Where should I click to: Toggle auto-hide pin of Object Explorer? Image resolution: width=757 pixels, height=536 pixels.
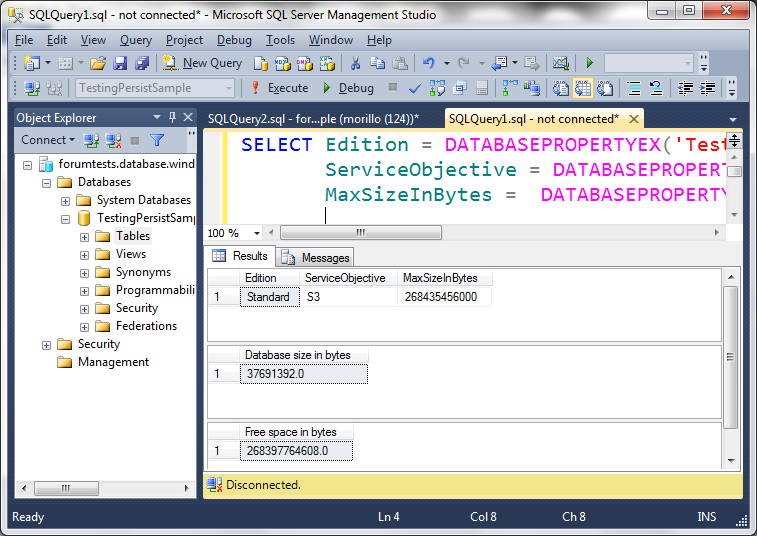(172, 117)
